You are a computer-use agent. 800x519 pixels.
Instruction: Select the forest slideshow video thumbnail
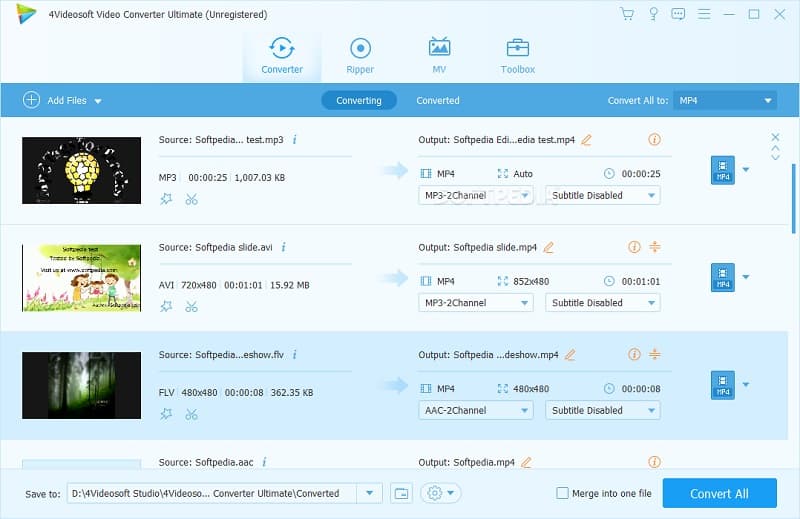pos(81,385)
